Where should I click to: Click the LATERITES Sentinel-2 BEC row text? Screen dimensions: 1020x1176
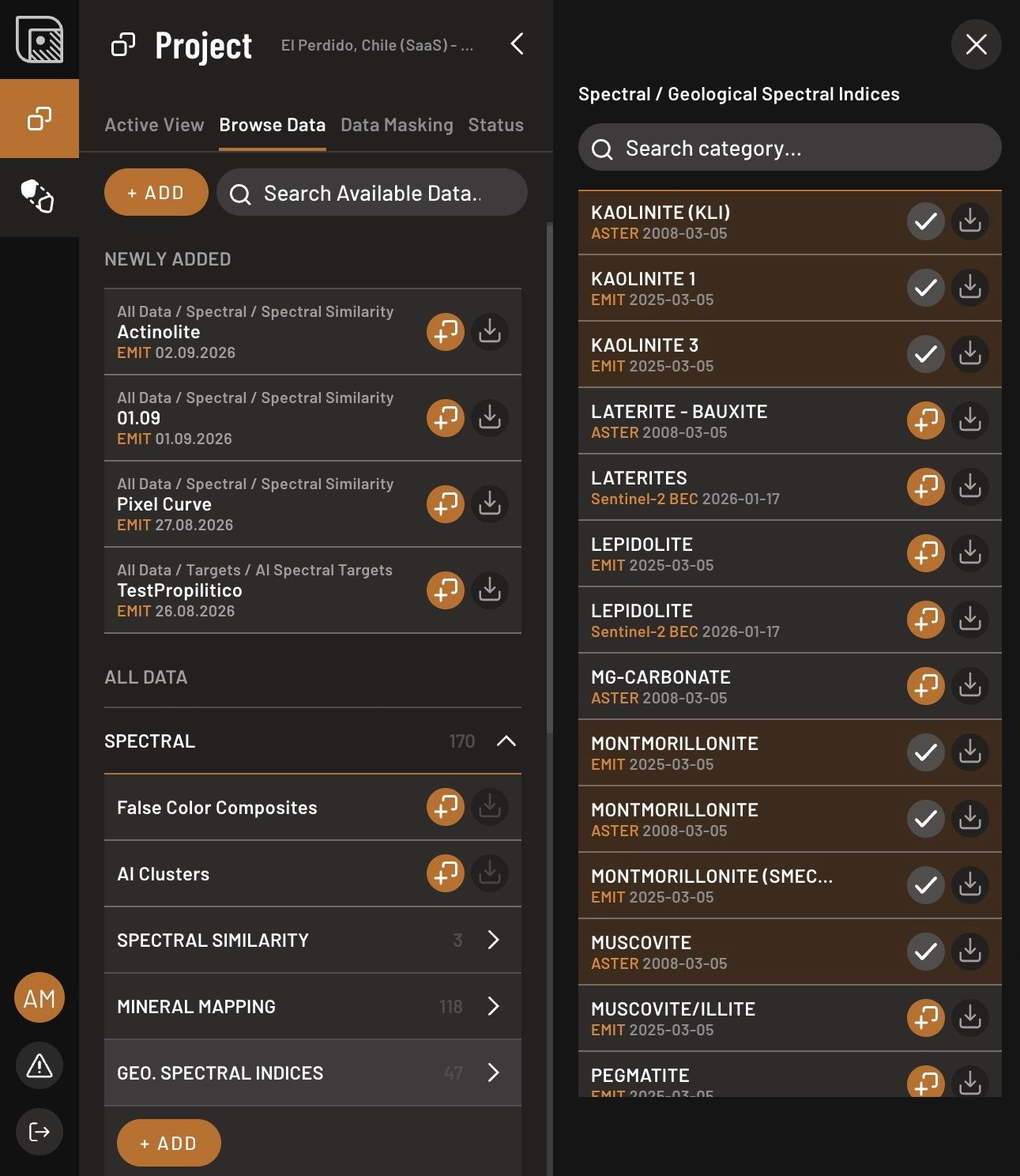(685, 488)
